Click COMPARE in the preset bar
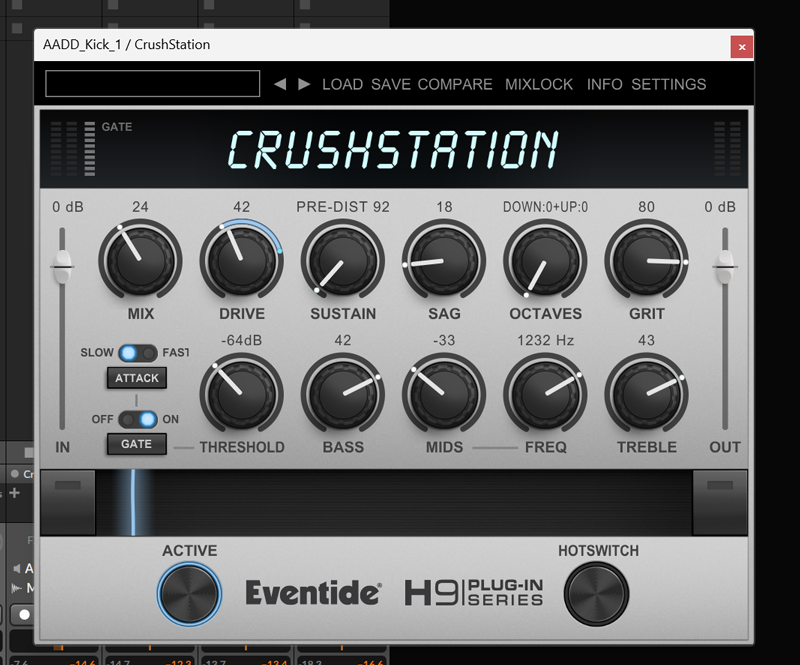The width and height of the screenshot is (800, 665). (x=455, y=84)
